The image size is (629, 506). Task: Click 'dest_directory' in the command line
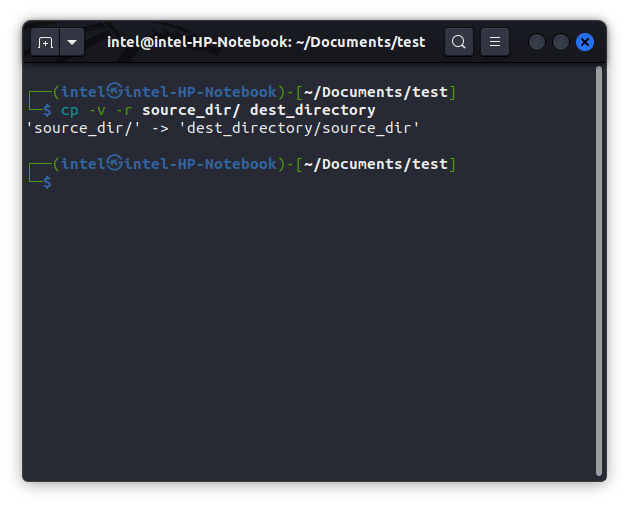[312, 110]
